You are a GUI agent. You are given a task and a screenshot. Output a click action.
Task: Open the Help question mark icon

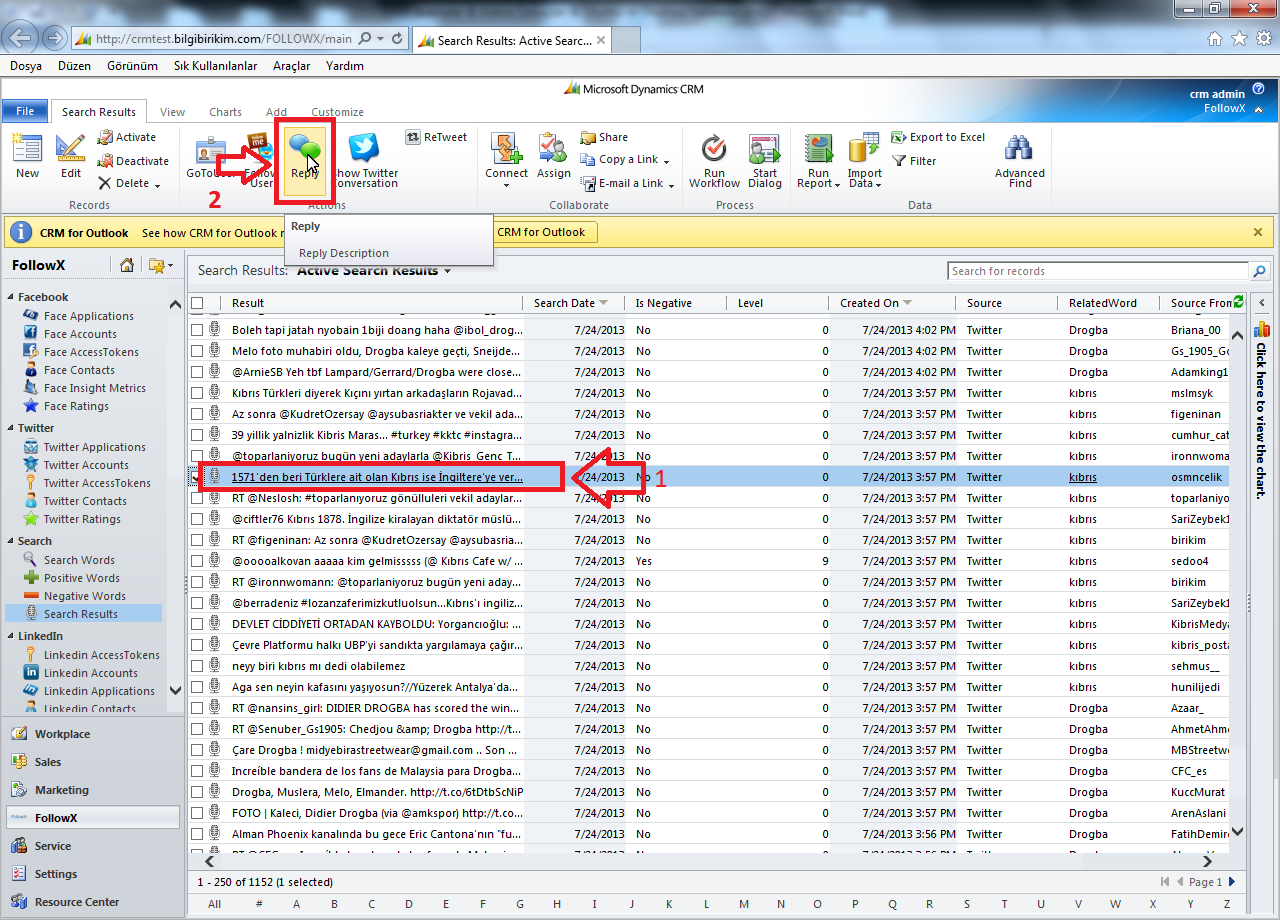[x=1258, y=89]
